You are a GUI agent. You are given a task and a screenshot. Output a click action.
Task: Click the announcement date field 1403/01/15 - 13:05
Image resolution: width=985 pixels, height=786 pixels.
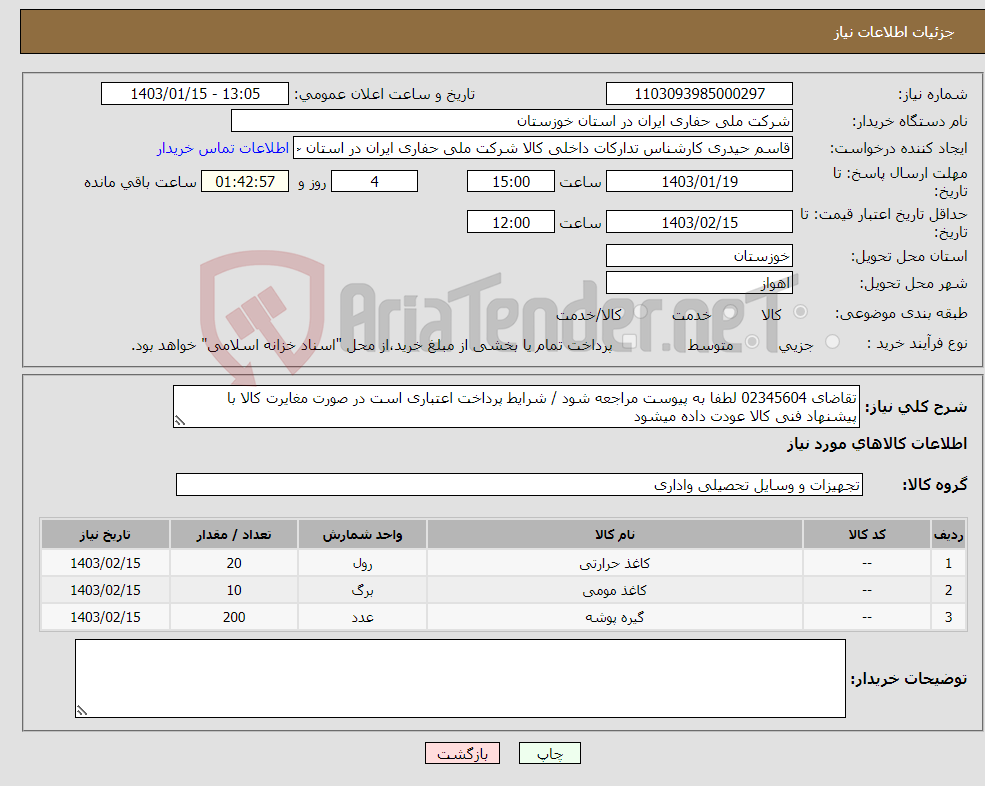(195, 94)
